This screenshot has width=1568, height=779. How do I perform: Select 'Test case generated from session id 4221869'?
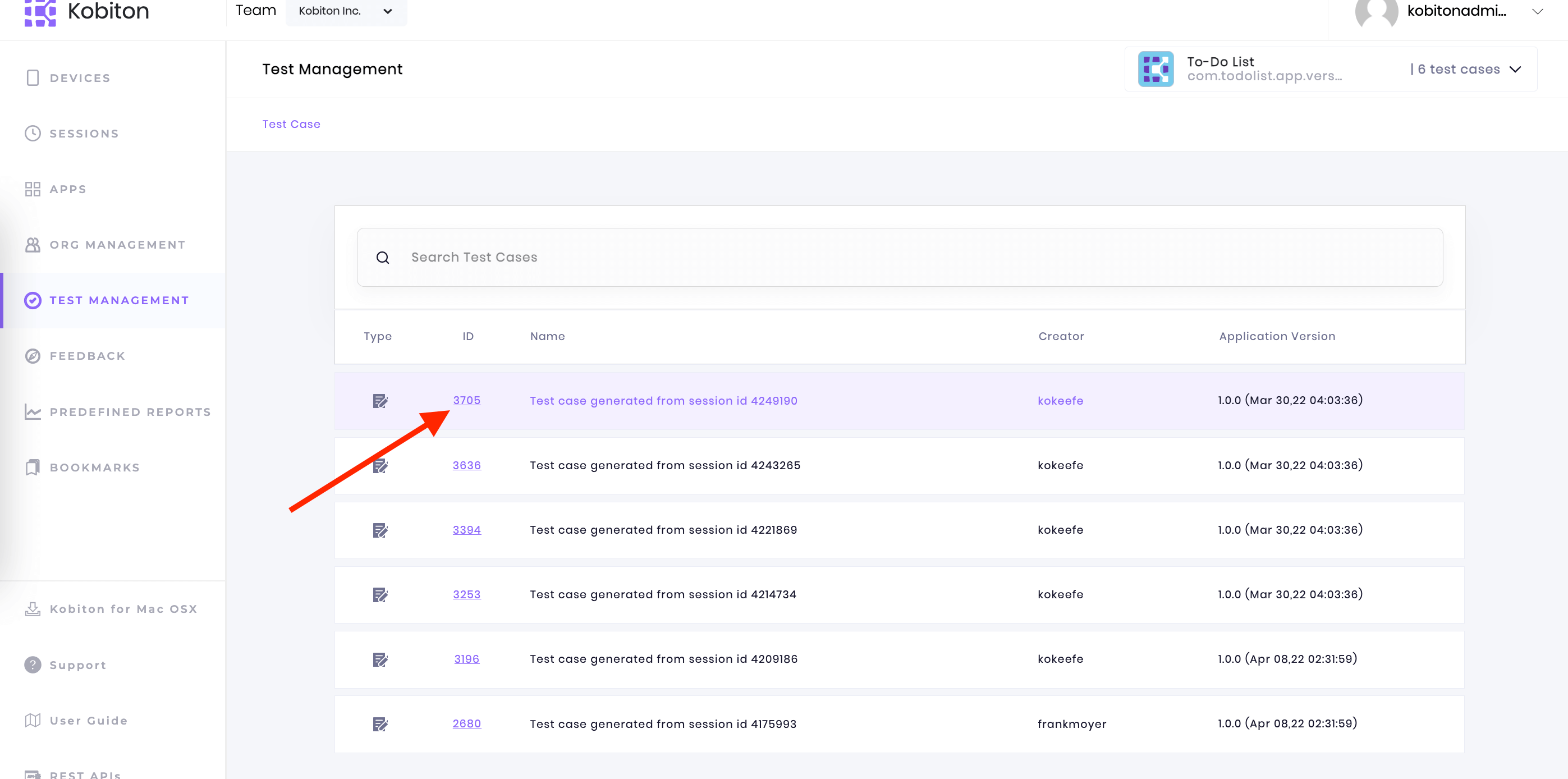click(x=663, y=530)
